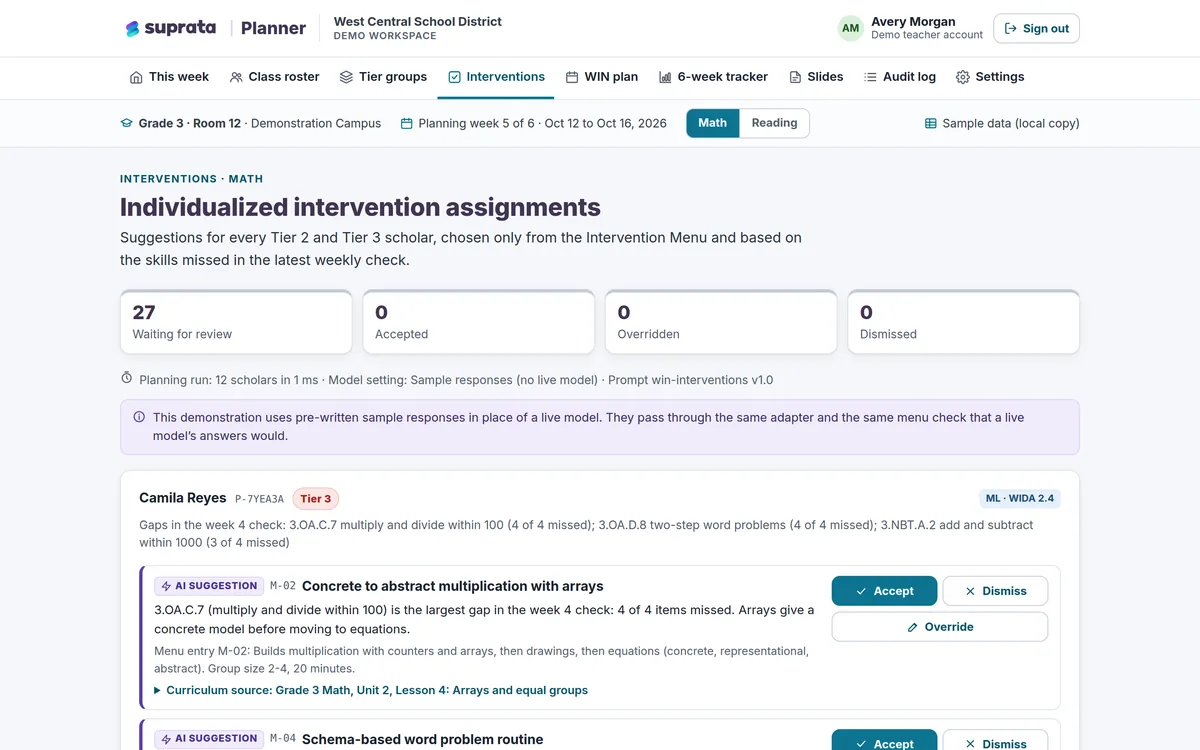Image resolution: width=1200 pixels, height=750 pixels.
Task: Click the ML · WIDA 2.4 badge
Action: [1019, 498]
